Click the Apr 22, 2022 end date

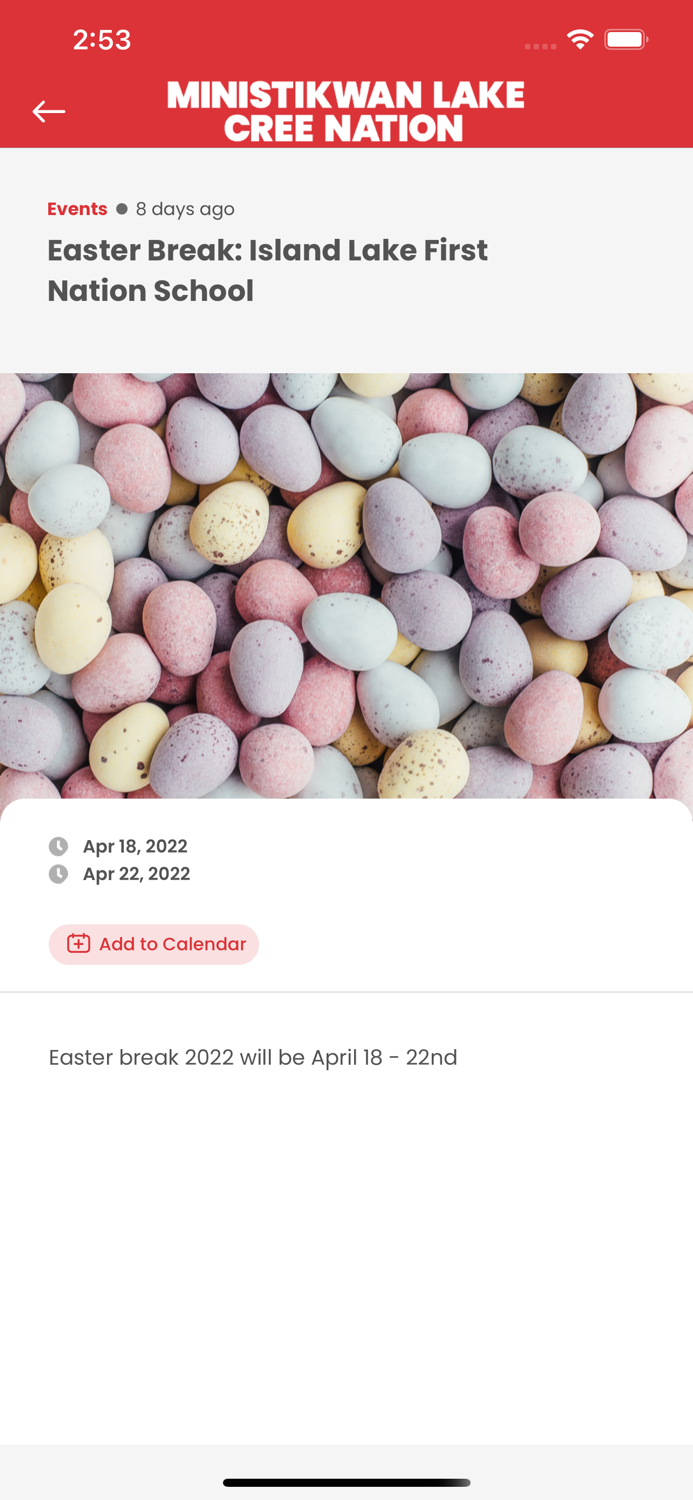pyautogui.click(x=136, y=874)
